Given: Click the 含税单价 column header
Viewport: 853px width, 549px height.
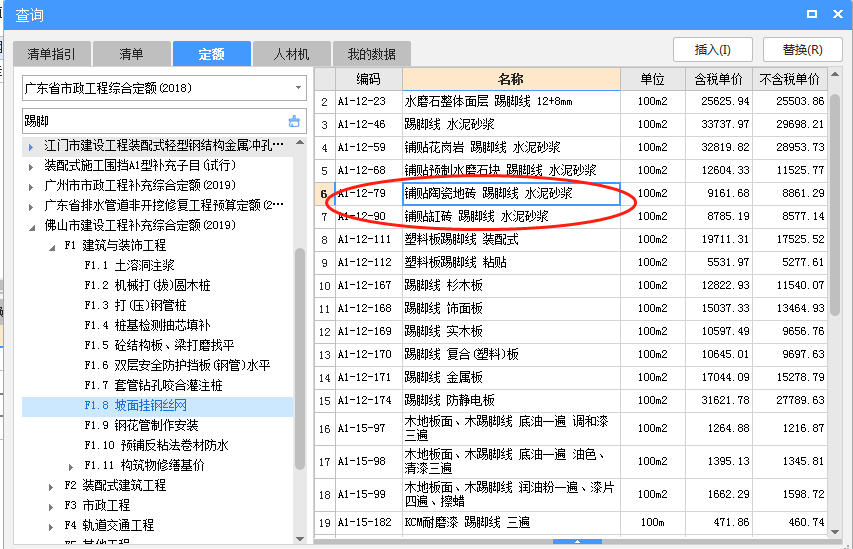Looking at the screenshot, I should click(718, 79).
